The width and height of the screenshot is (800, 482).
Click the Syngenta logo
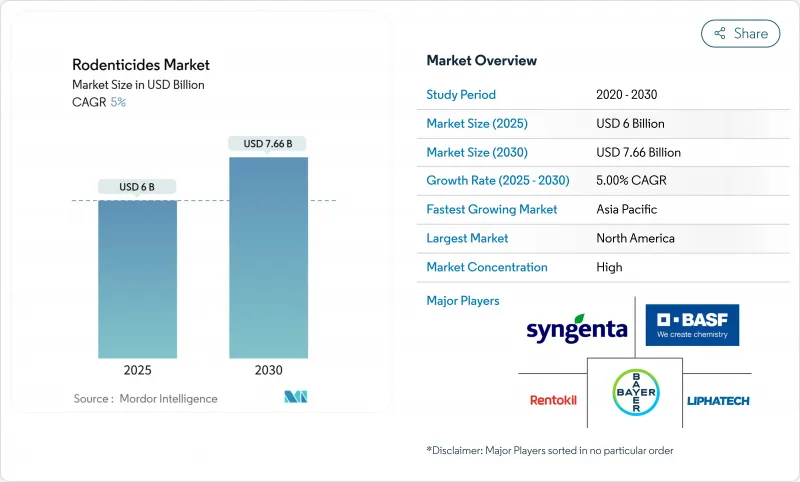(x=576, y=328)
